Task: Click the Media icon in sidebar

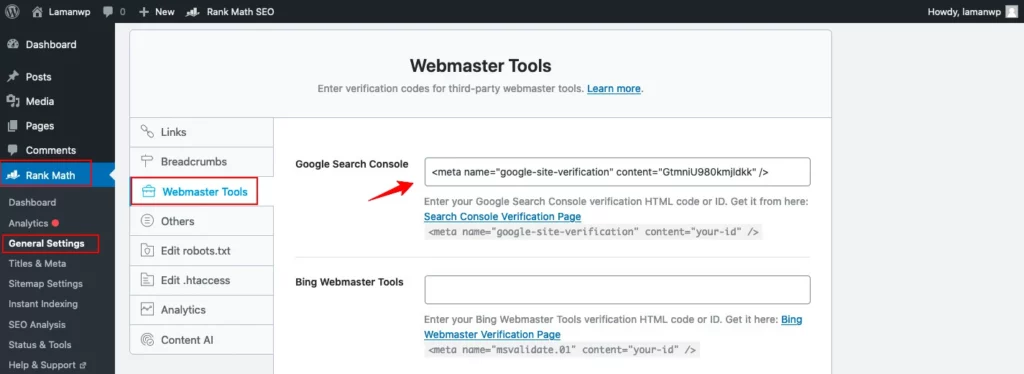Action: pos(12,101)
